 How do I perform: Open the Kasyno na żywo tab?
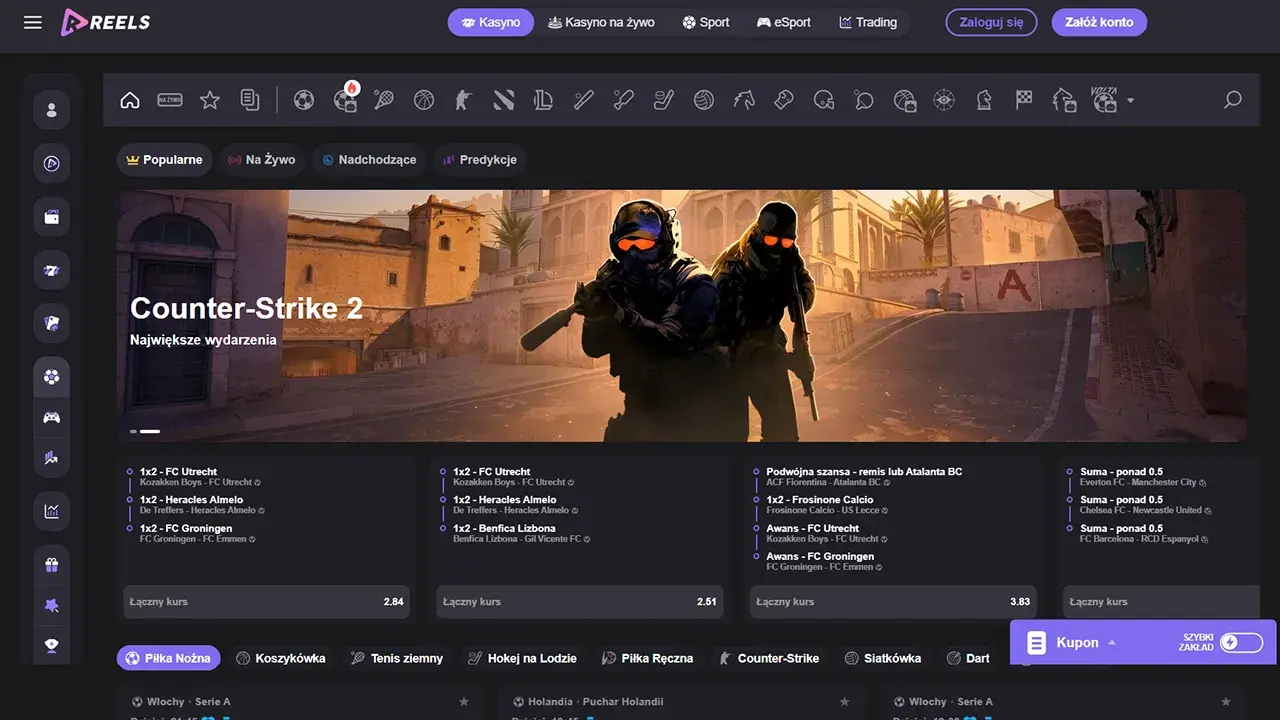[x=601, y=22]
